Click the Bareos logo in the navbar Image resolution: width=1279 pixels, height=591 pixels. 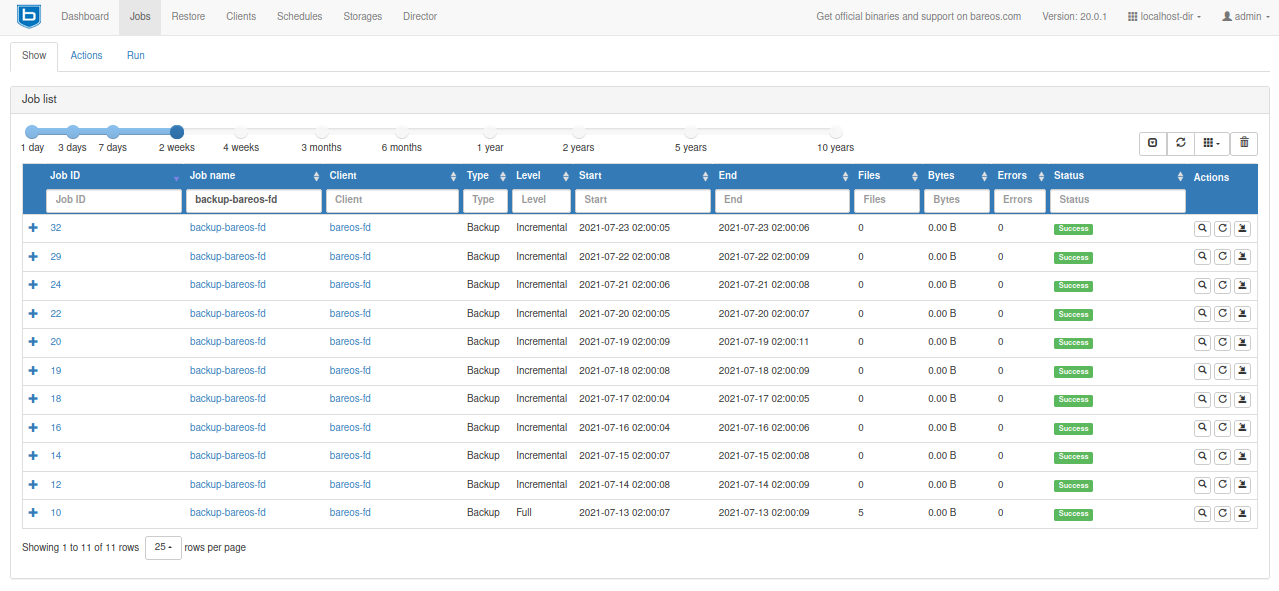(29, 17)
